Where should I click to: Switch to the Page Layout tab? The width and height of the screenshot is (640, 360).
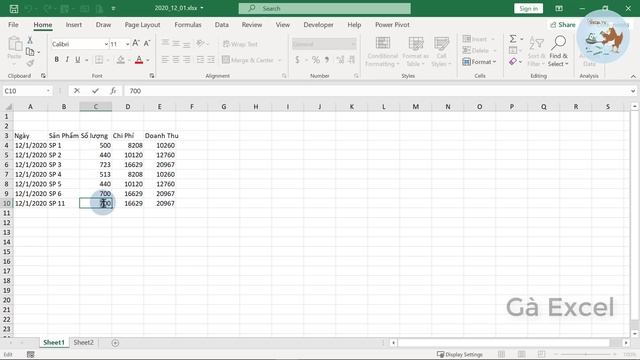142,25
